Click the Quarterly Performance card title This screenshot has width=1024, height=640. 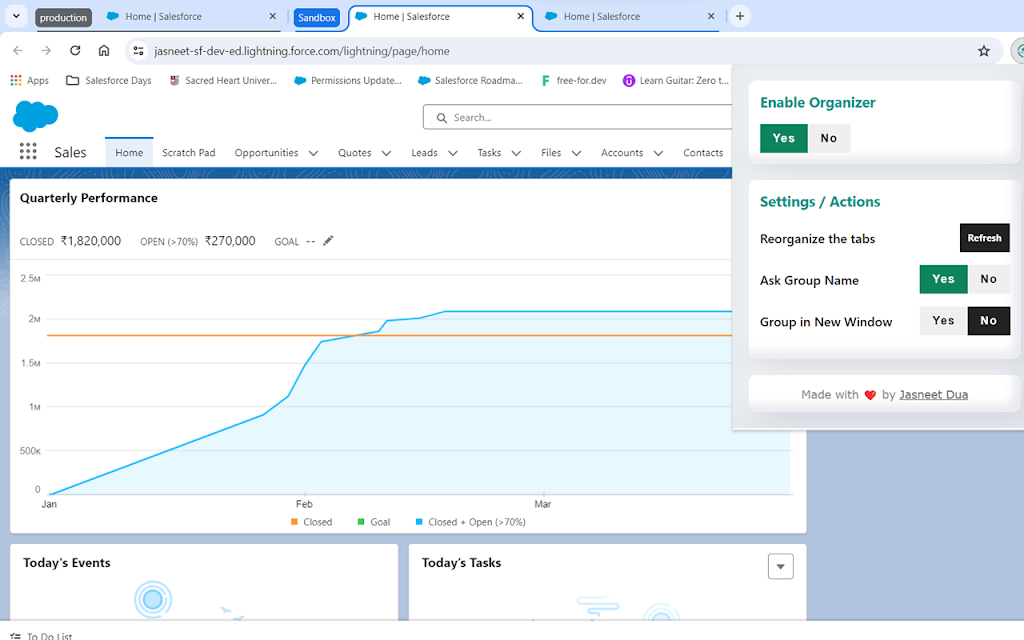pos(89,198)
